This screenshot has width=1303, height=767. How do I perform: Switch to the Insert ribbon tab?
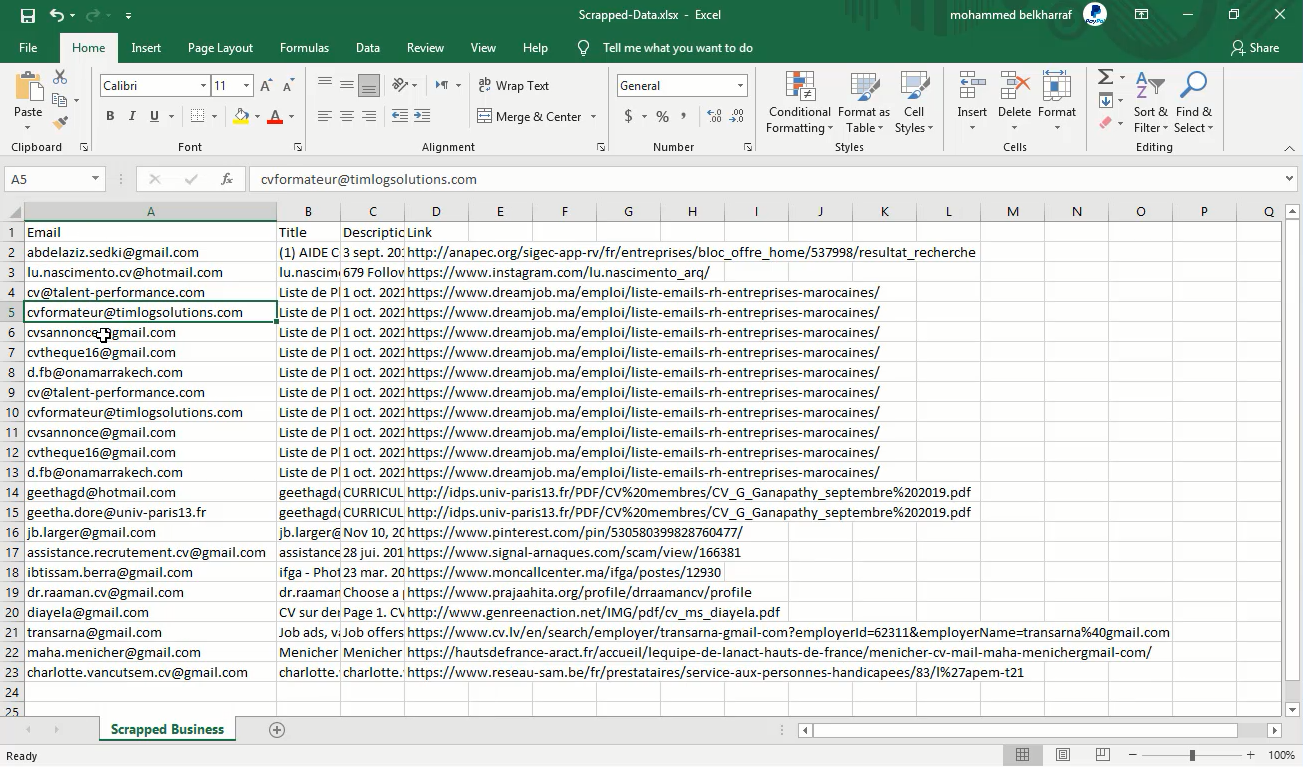point(146,48)
